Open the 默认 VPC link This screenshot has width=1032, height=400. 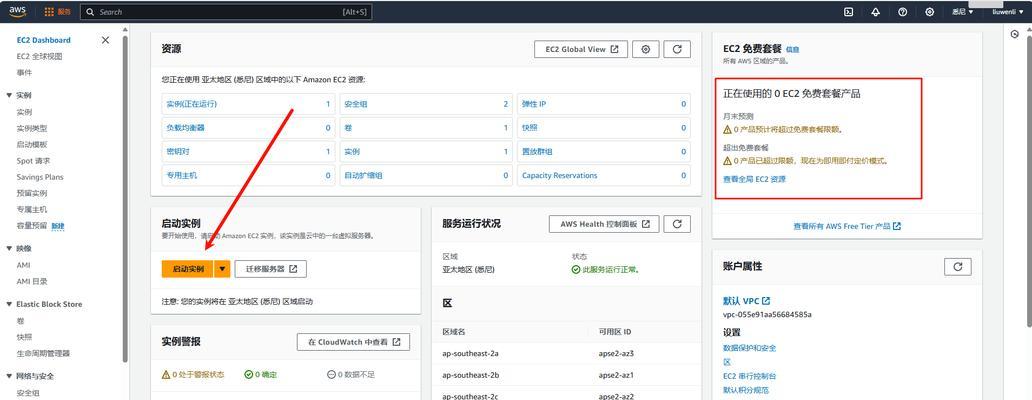tap(747, 301)
